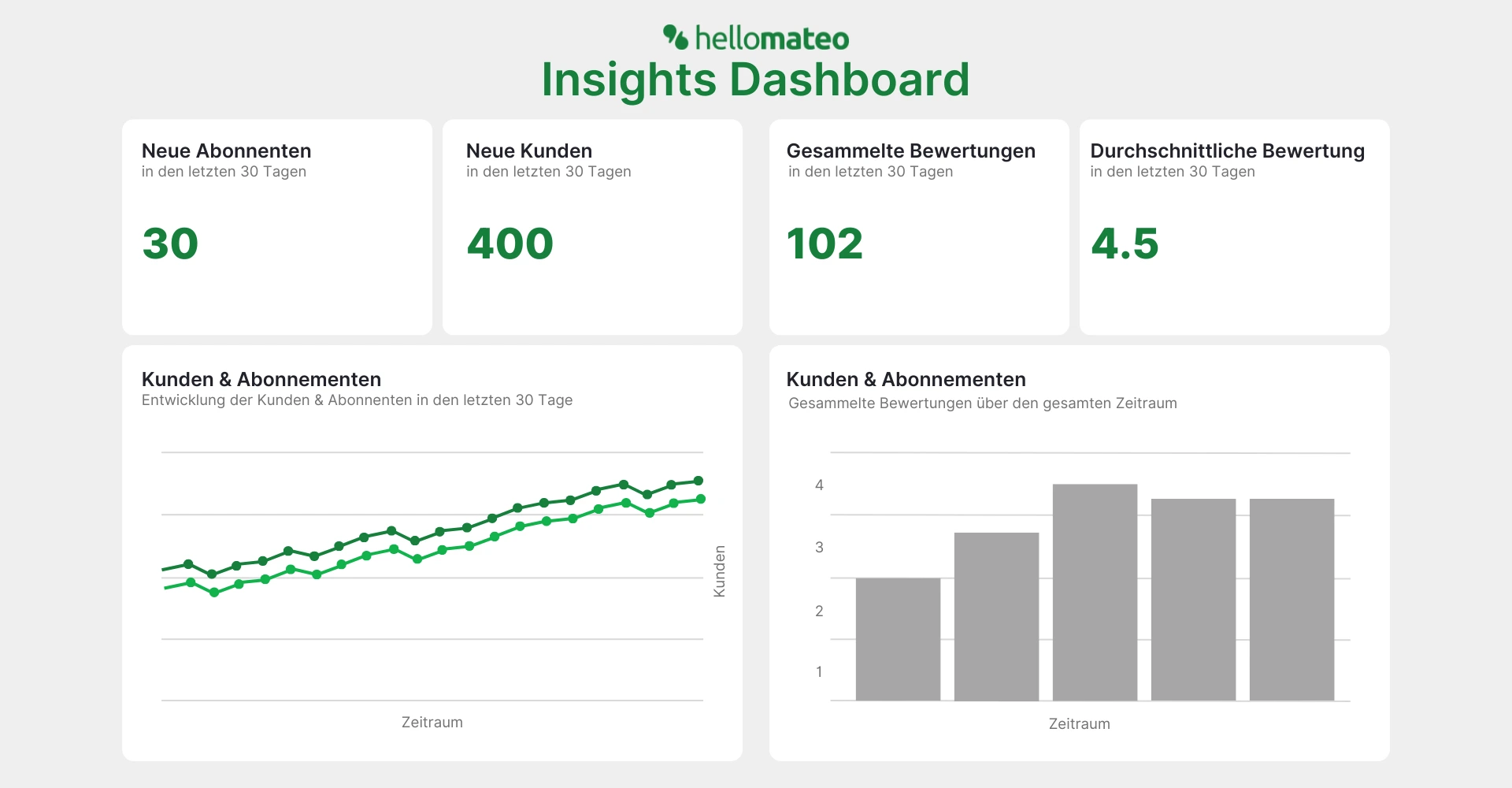
Task: Click the y-axis label 3 on the bar chart
Action: (819, 548)
